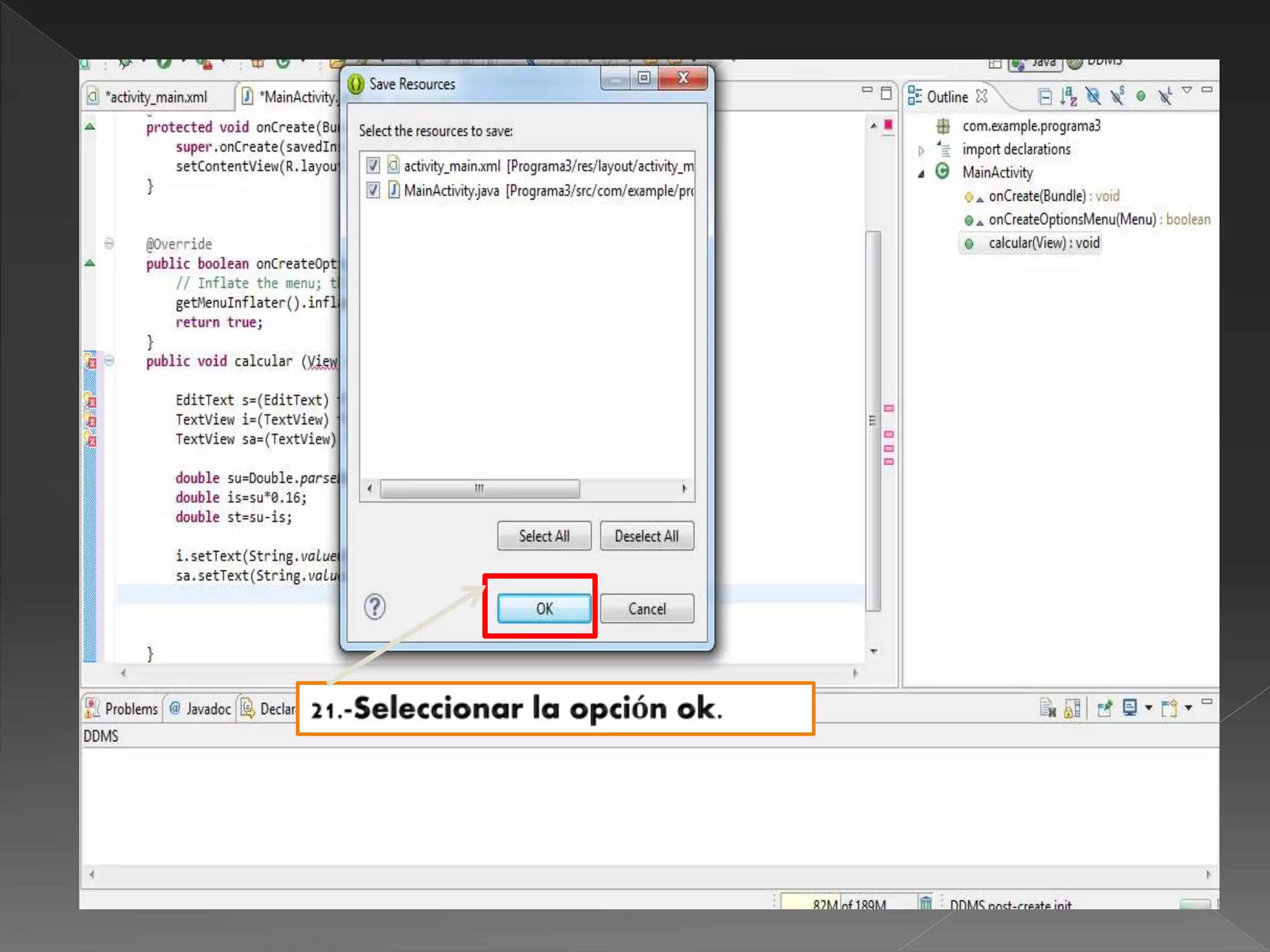The height and width of the screenshot is (952, 1270).
Task: Toggle alphabetical Sort in Outline toolbar
Action: [1068, 97]
